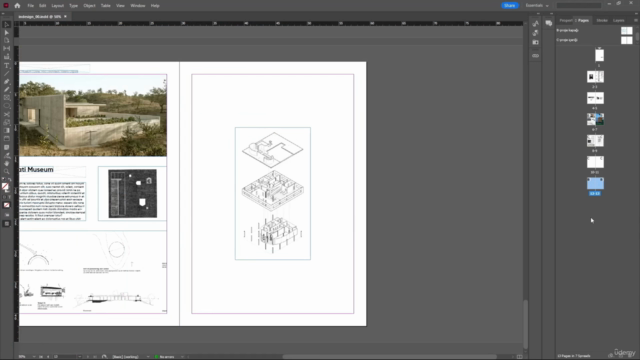Switch to the Layers panel tab

(619, 20)
